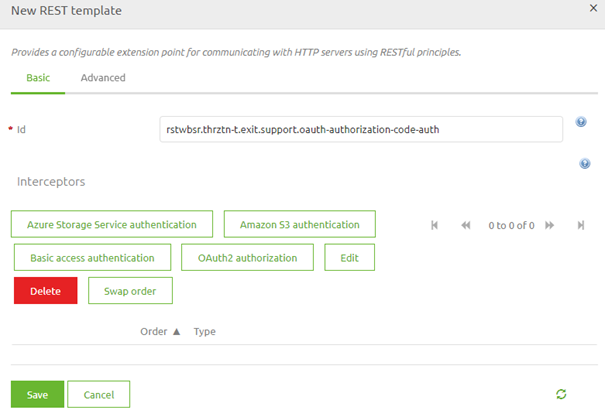
Task: Add Amazon S3 authentication interceptor
Action: coord(300,224)
